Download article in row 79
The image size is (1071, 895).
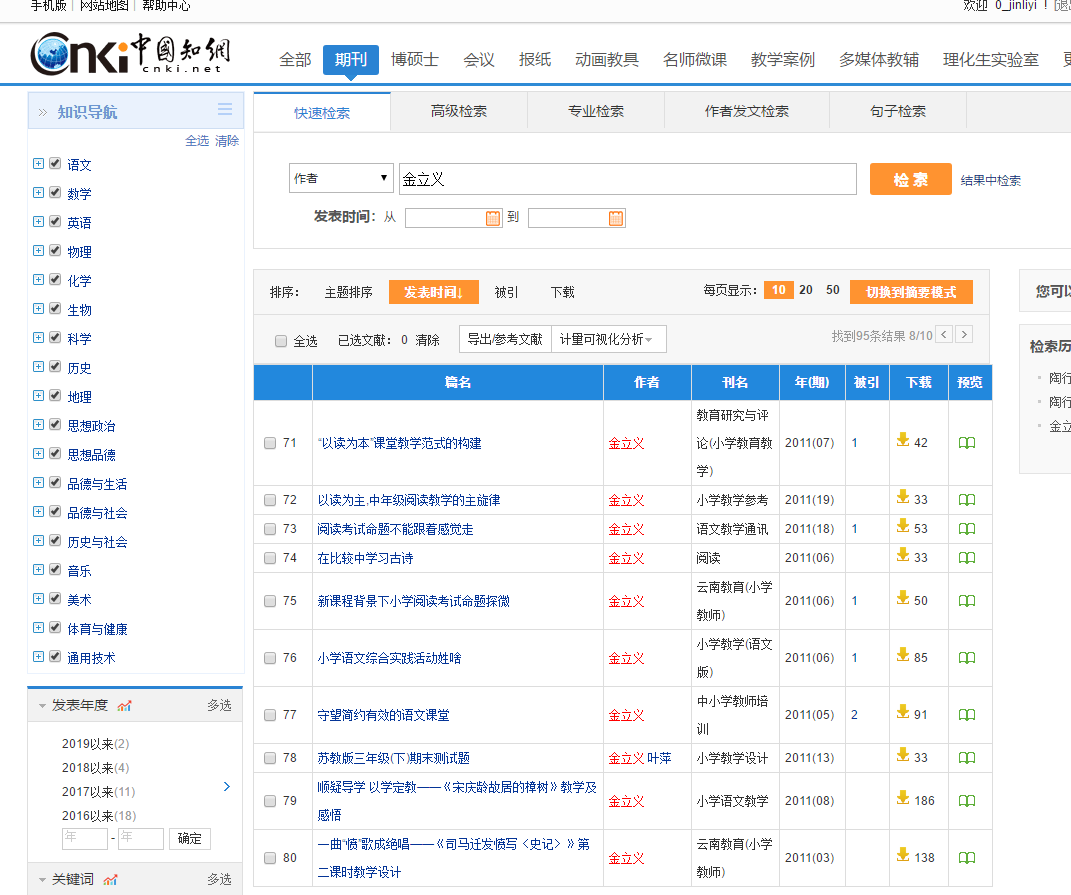[x=903, y=798]
